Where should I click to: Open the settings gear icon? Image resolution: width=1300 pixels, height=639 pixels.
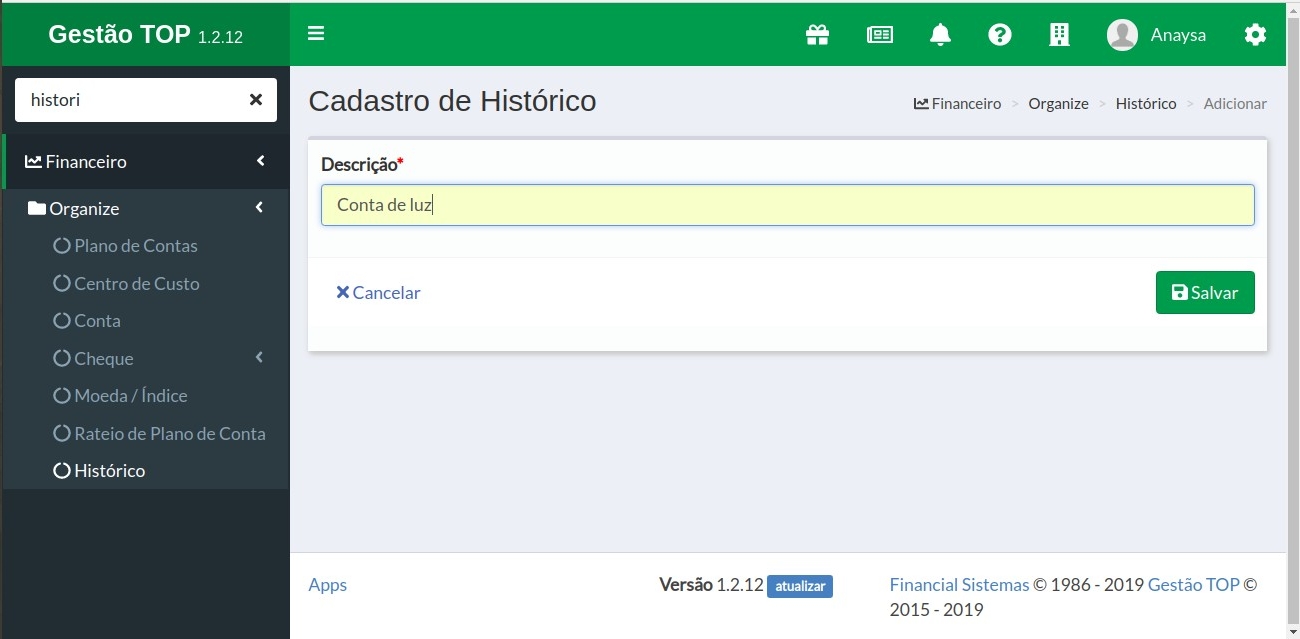1255,35
